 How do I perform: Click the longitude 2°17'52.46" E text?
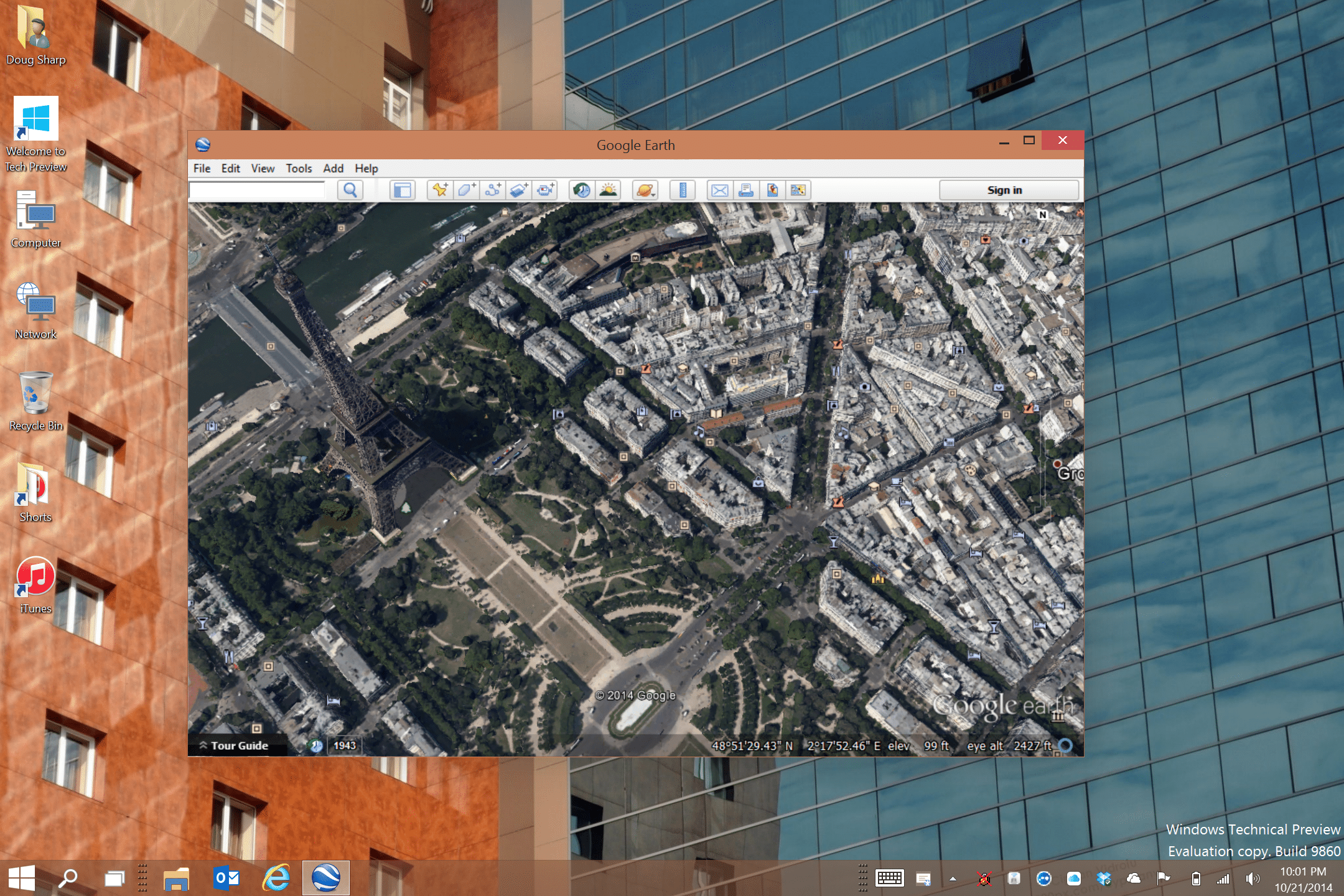844,745
